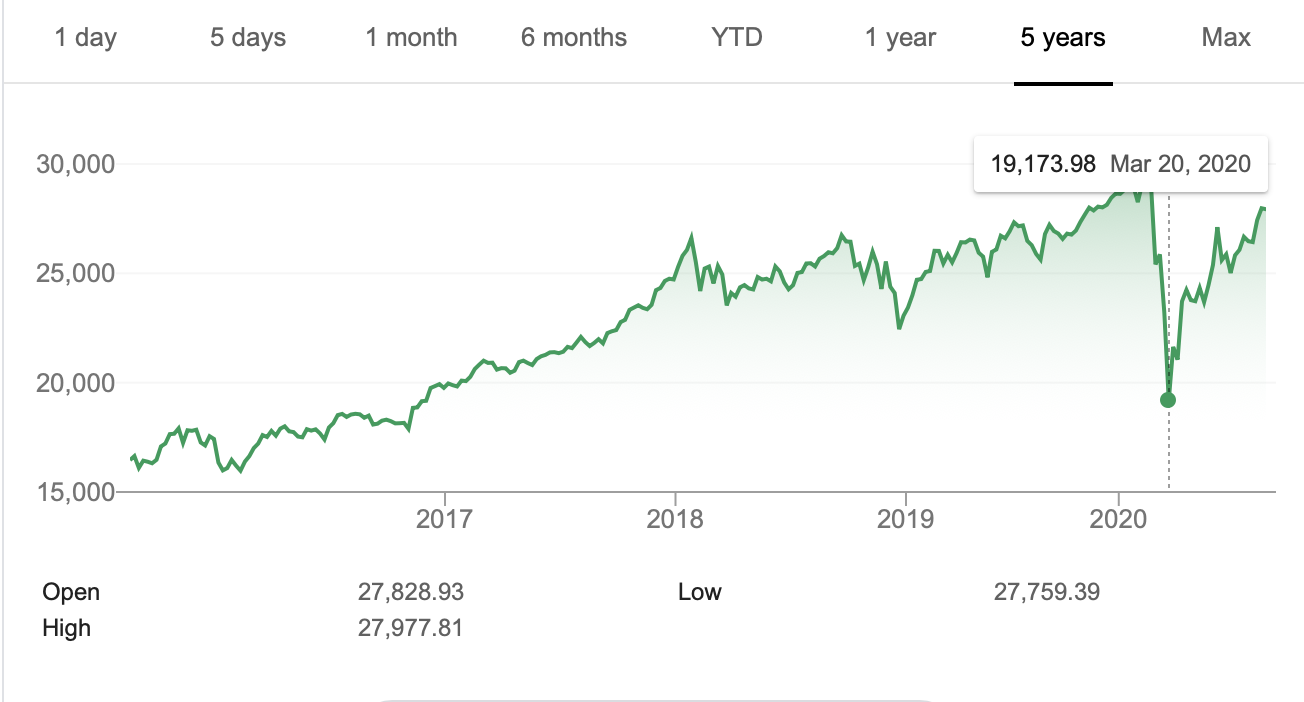Click the High value 27,977.81

coord(411,628)
